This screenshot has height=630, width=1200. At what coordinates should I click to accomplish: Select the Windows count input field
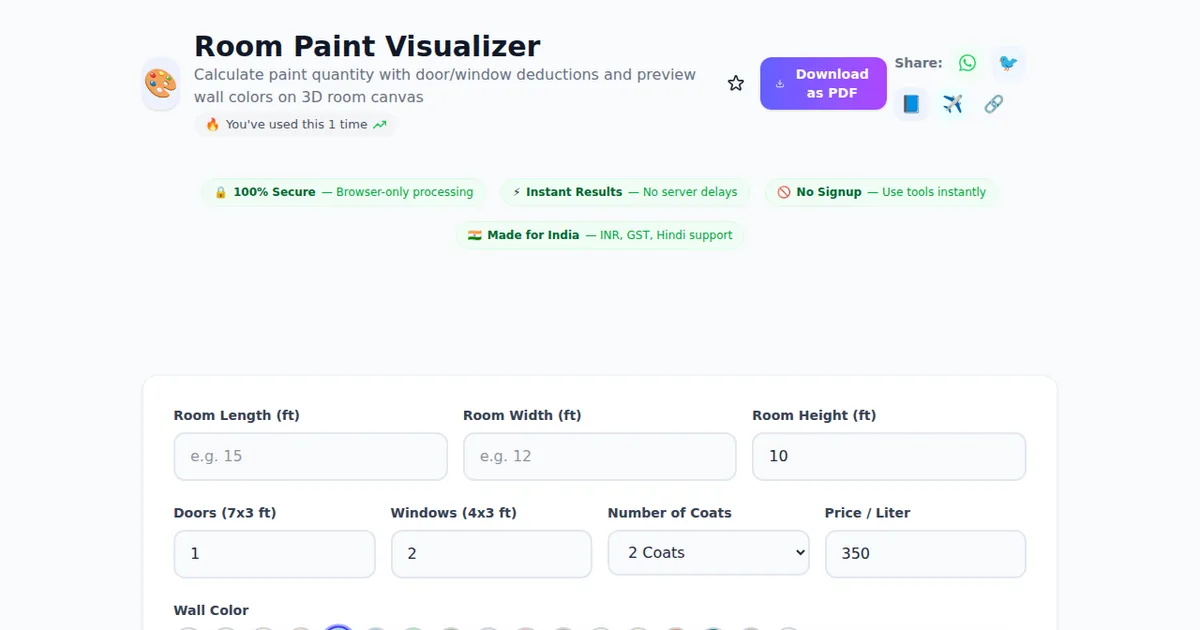pyautogui.click(x=491, y=553)
